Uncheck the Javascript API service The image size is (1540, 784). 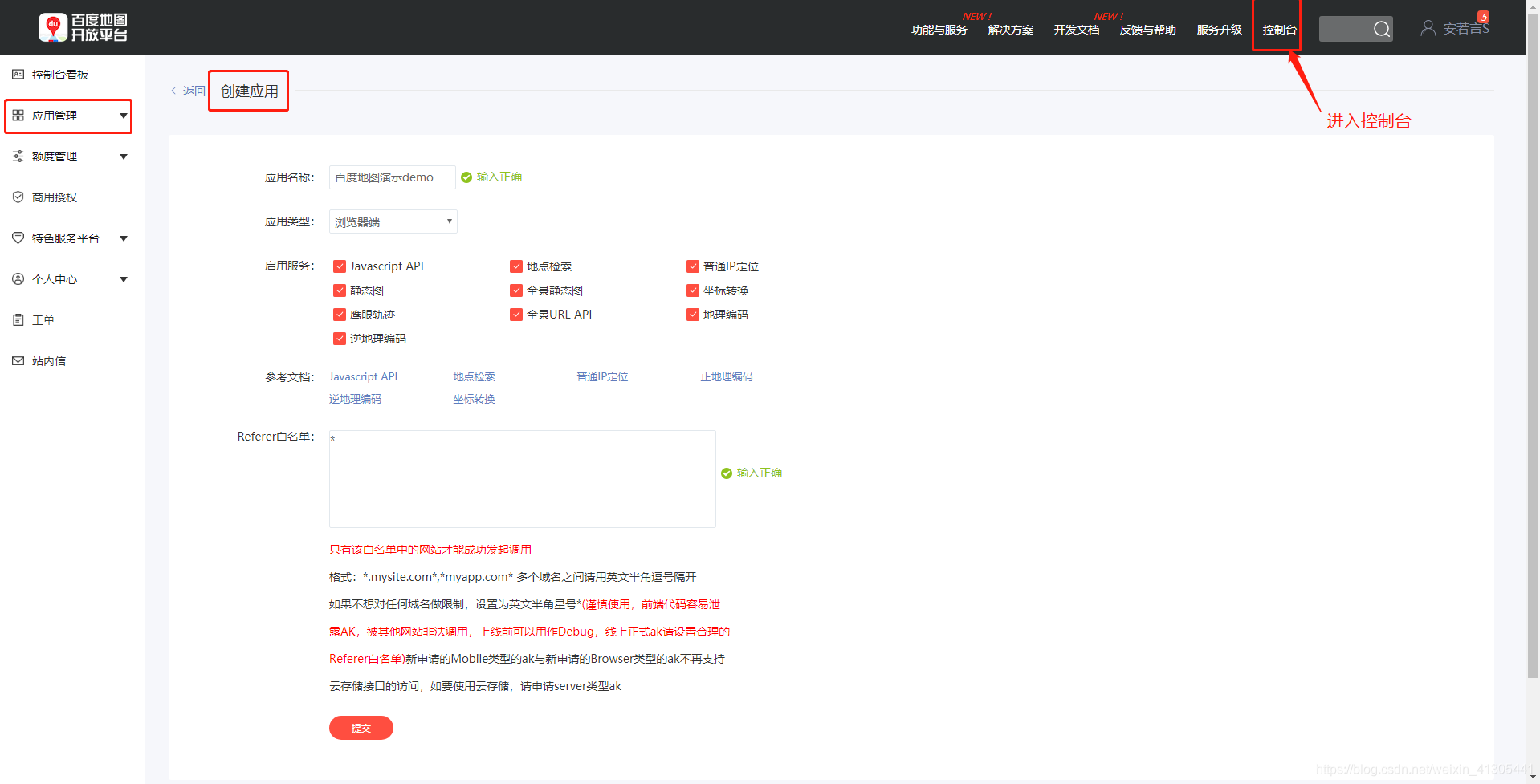(340, 266)
